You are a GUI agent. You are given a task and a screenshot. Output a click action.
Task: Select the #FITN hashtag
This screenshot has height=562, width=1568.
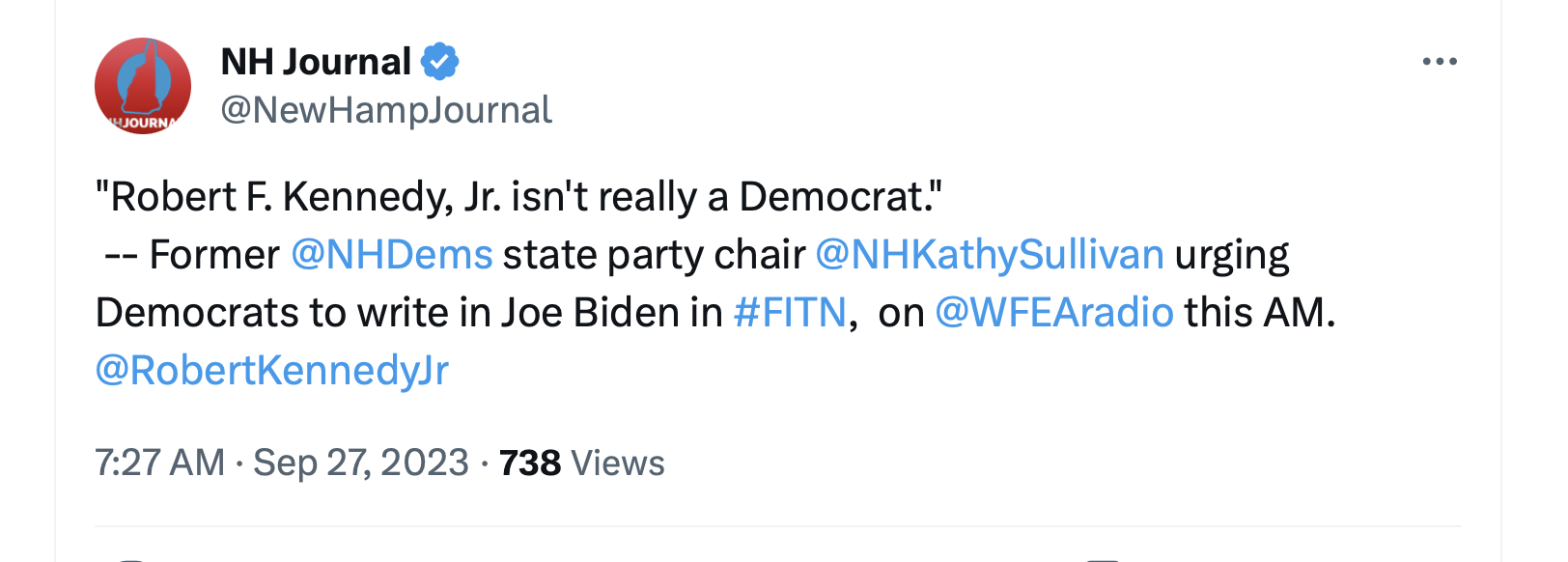(x=790, y=313)
